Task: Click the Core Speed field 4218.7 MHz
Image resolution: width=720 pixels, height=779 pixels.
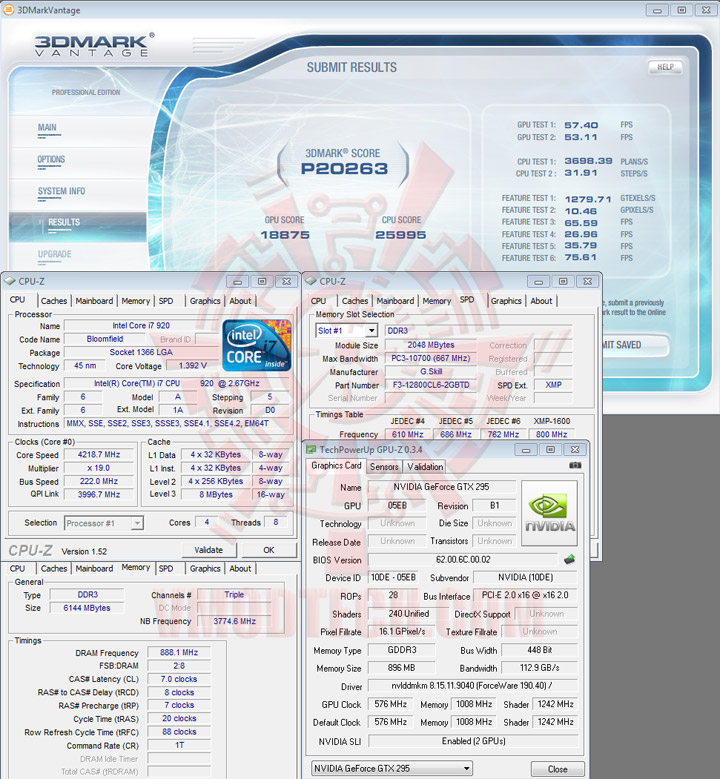Action: tap(99, 455)
